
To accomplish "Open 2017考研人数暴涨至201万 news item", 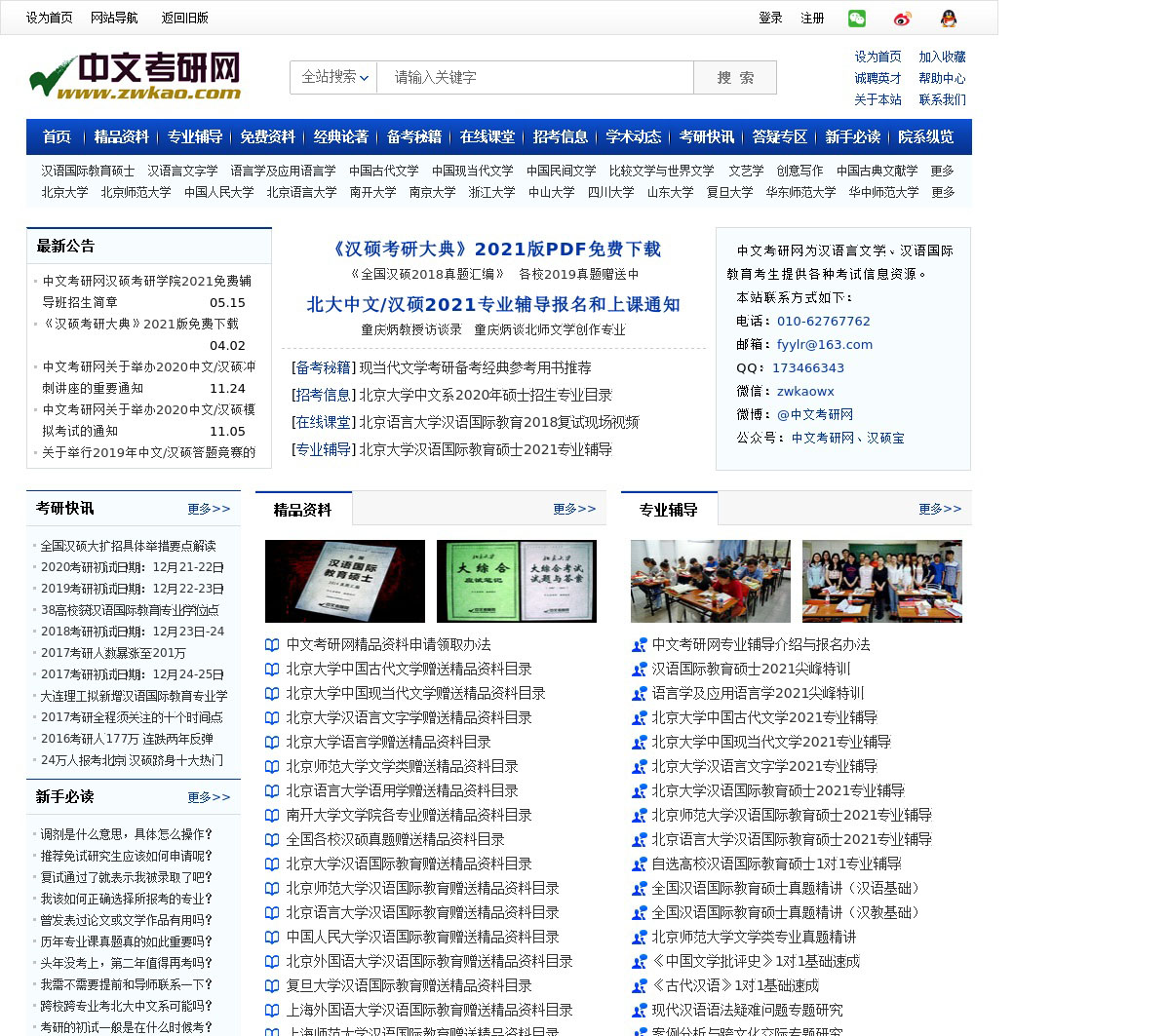I will pos(113,653).
